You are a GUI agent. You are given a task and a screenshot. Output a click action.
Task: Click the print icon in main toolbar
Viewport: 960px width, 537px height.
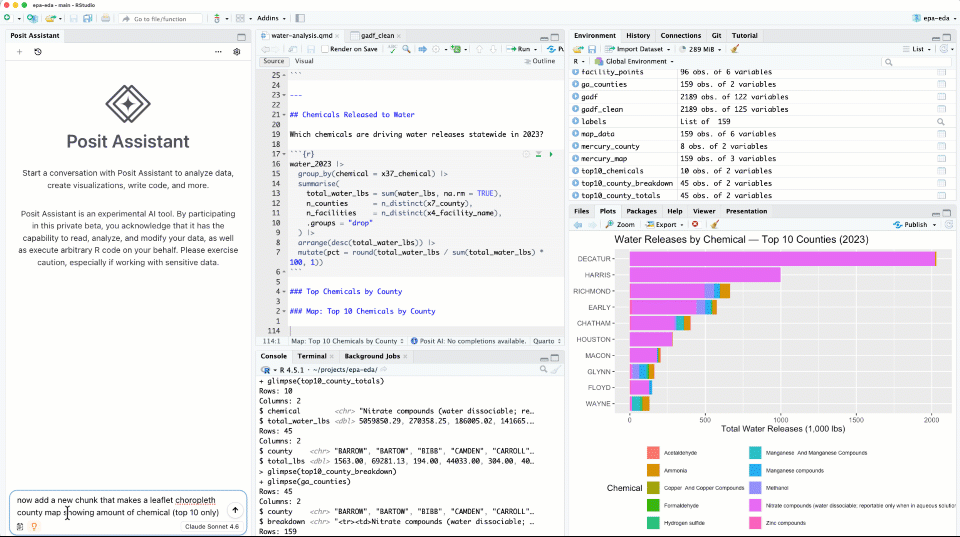pyautogui.click(x=105, y=18)
